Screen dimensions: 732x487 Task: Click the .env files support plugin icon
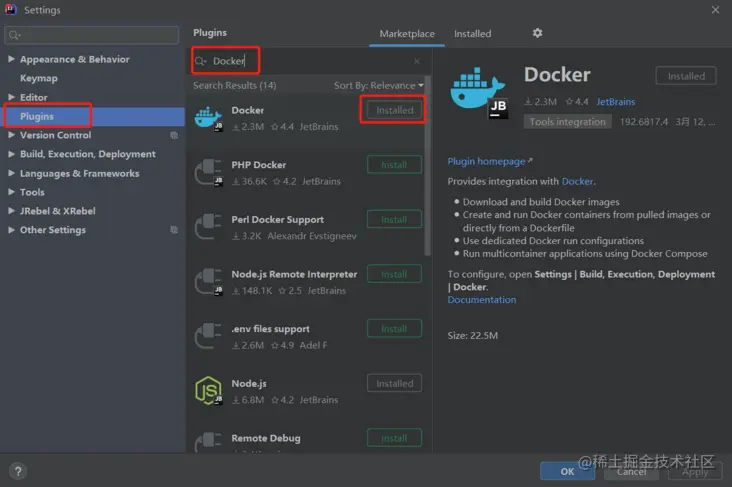(208, 336)
